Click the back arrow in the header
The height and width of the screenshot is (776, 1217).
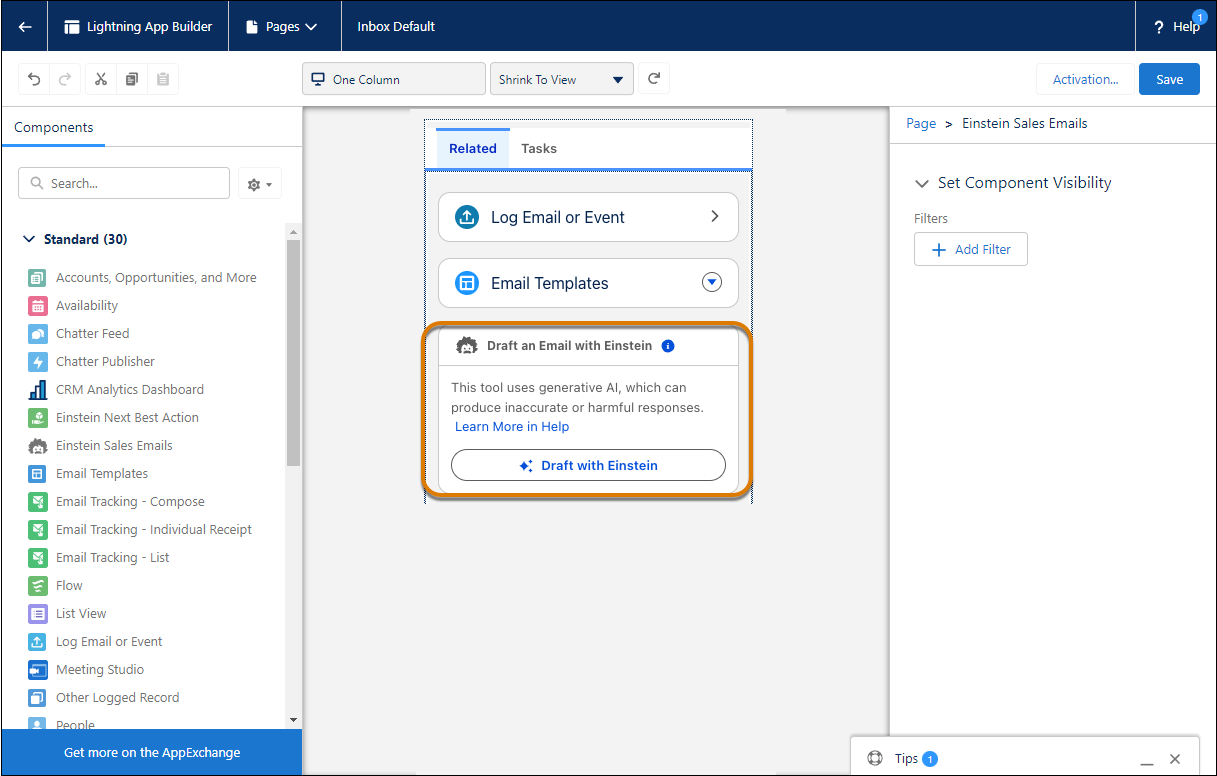tap(25, 27)
